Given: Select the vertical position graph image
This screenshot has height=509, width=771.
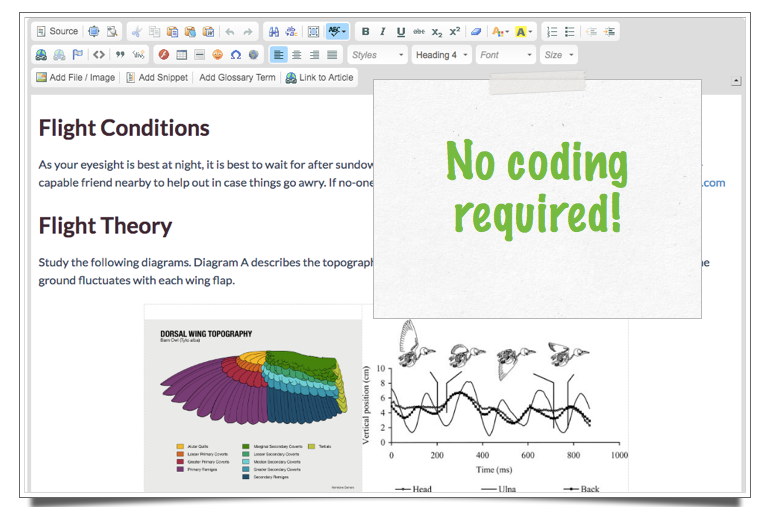Looking at the screenshot, I should point(495,405).
